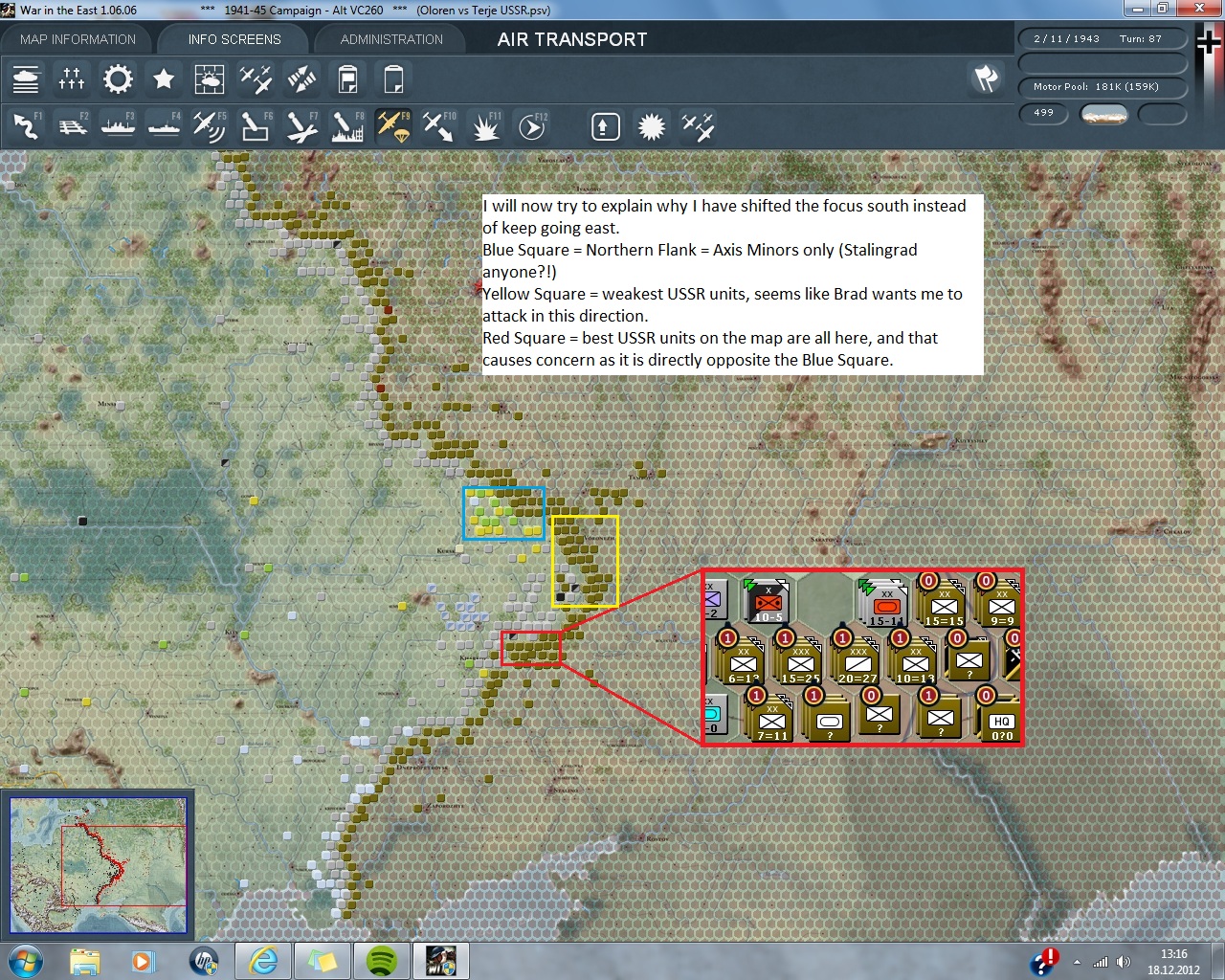Open Windows Media Player from the taskbar

coord(145,961)
